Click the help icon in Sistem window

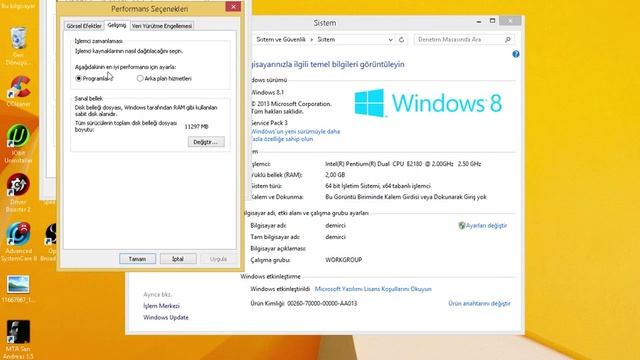click(516, 54)
